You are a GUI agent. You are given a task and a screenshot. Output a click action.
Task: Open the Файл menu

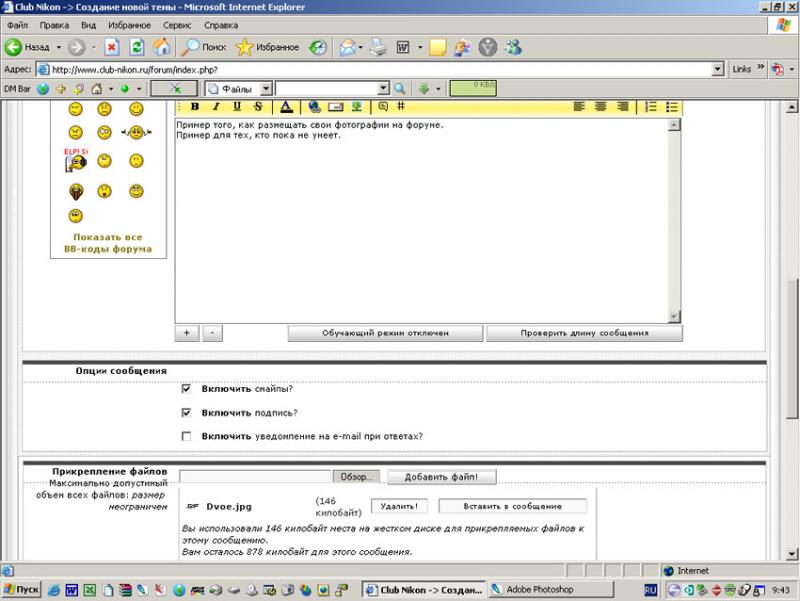tap(17, 25)
